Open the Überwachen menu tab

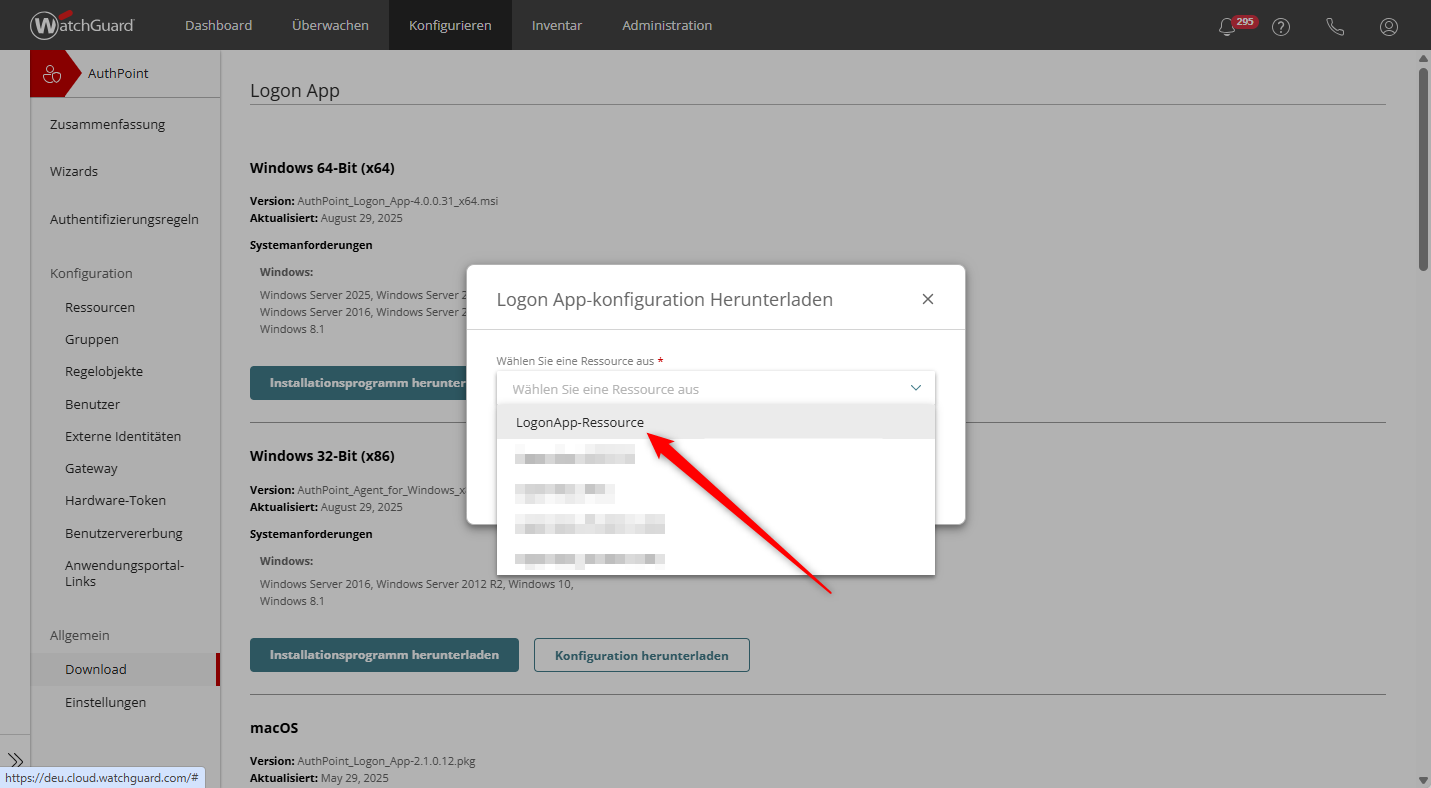(x=330, y=25)
